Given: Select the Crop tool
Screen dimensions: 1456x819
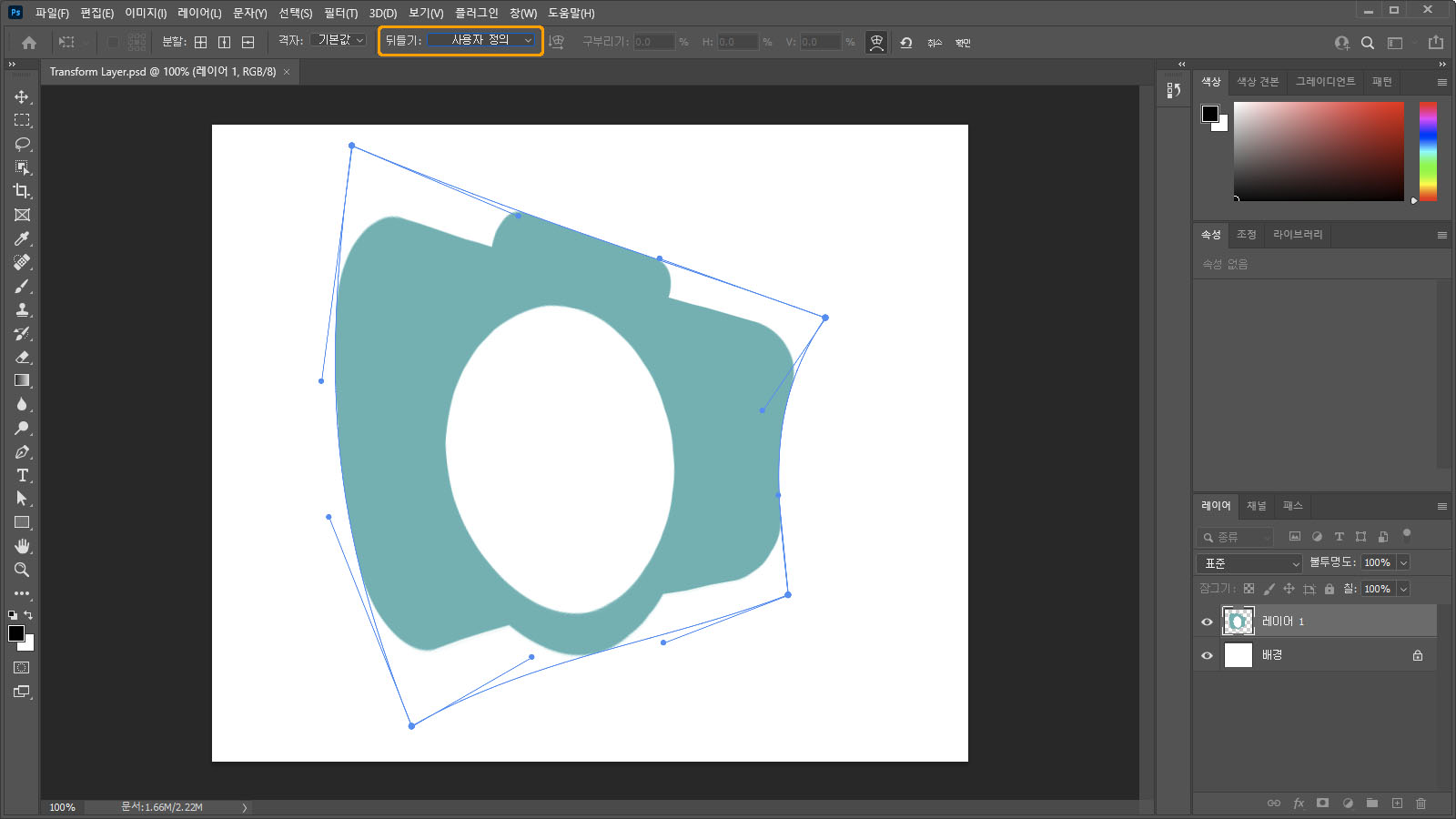Looking at the screenshot, I should [x=22, y=191].
